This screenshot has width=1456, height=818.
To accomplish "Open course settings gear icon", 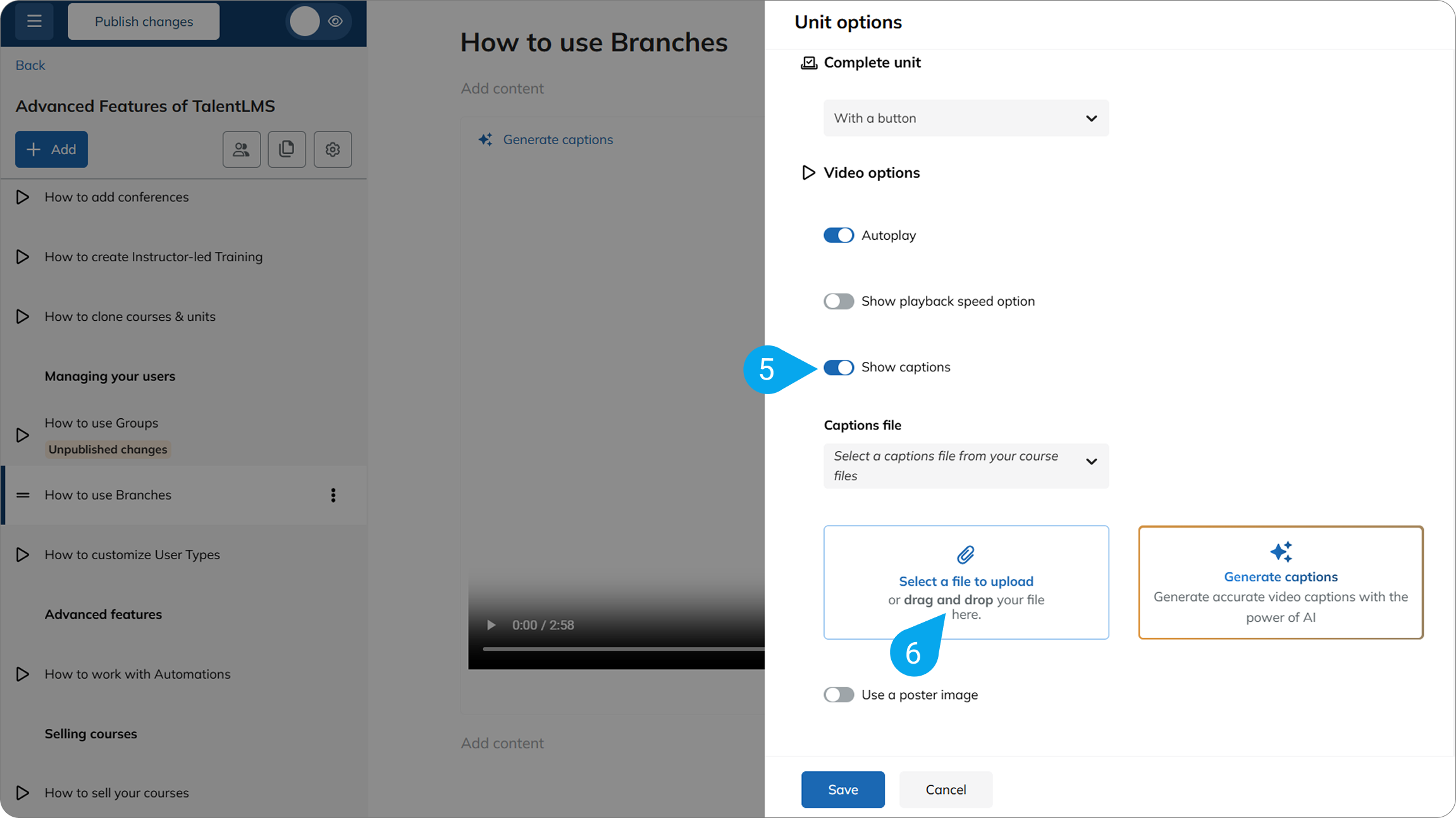I will [x=333, y=149].
